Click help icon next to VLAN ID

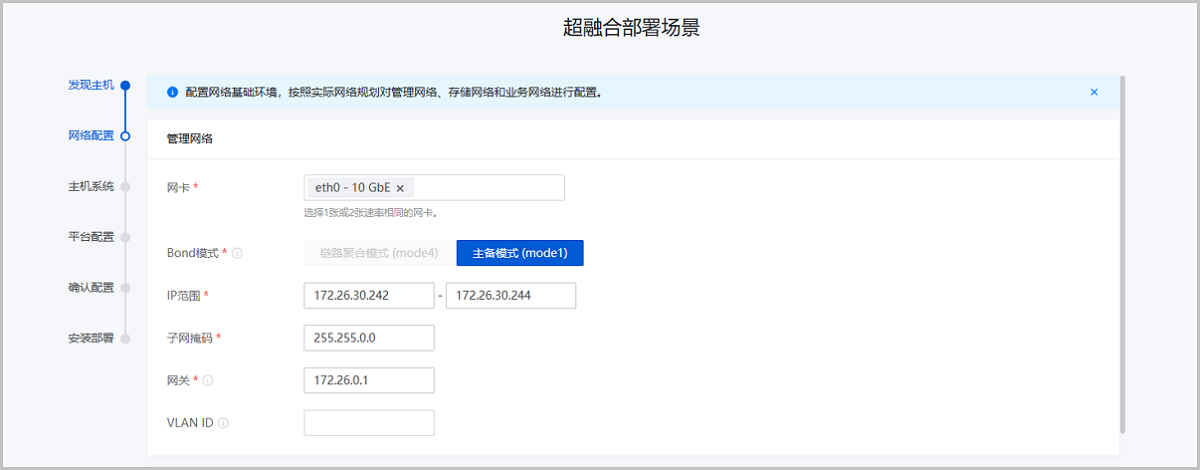tap(223, 423)
